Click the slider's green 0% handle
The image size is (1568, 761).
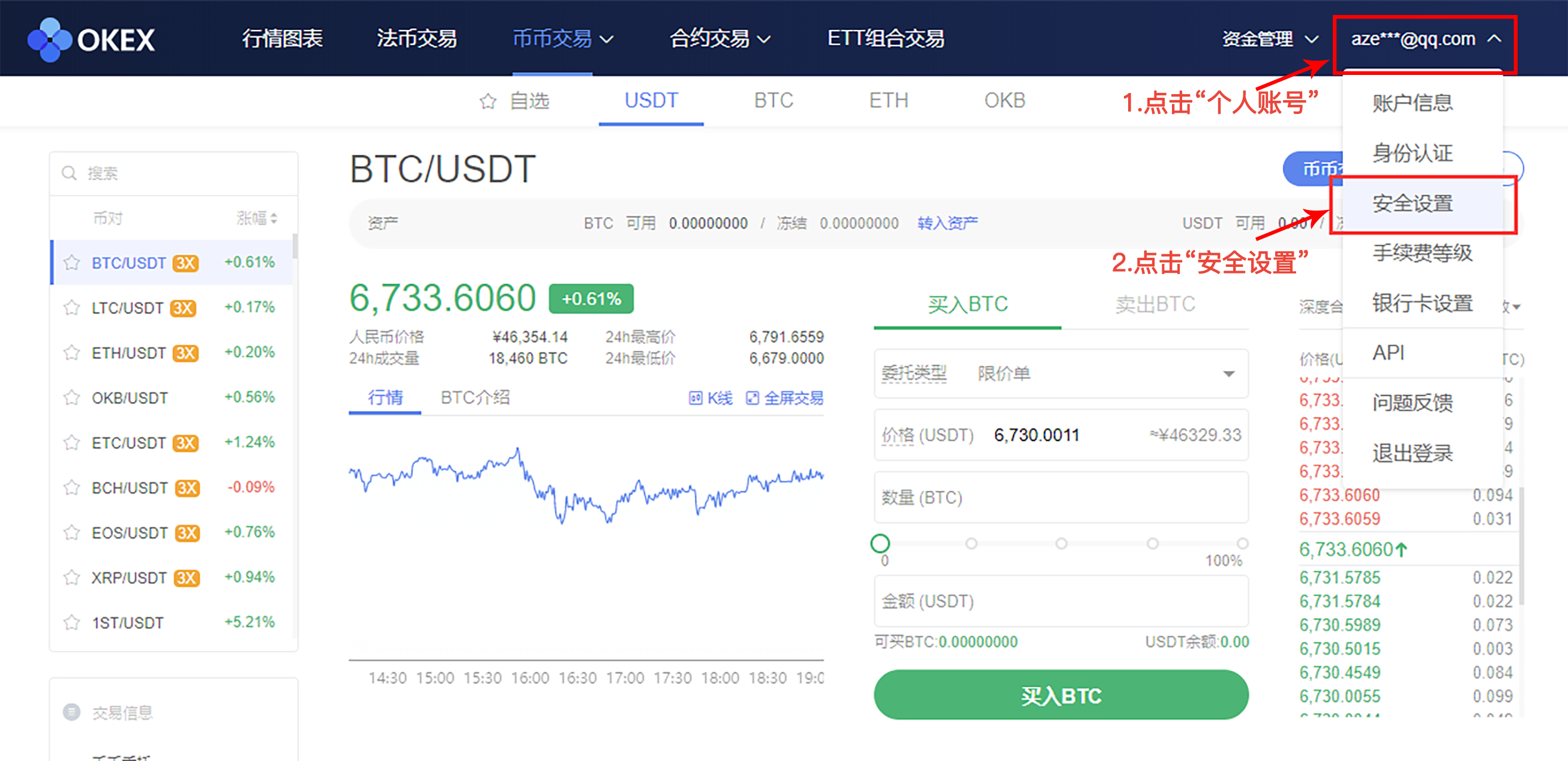point(880,543)
